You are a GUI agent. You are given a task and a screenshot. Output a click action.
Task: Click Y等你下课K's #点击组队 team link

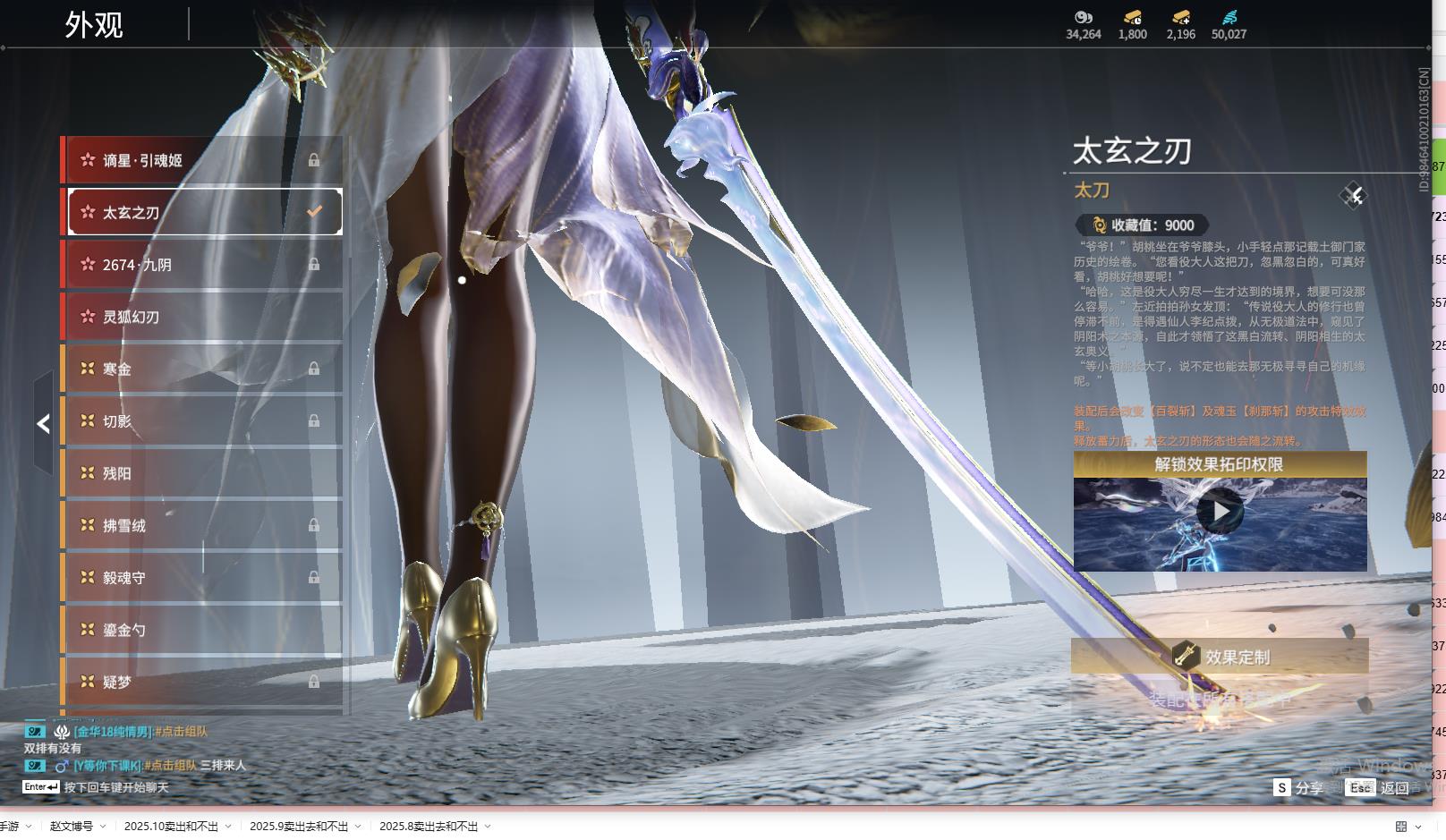171,766
